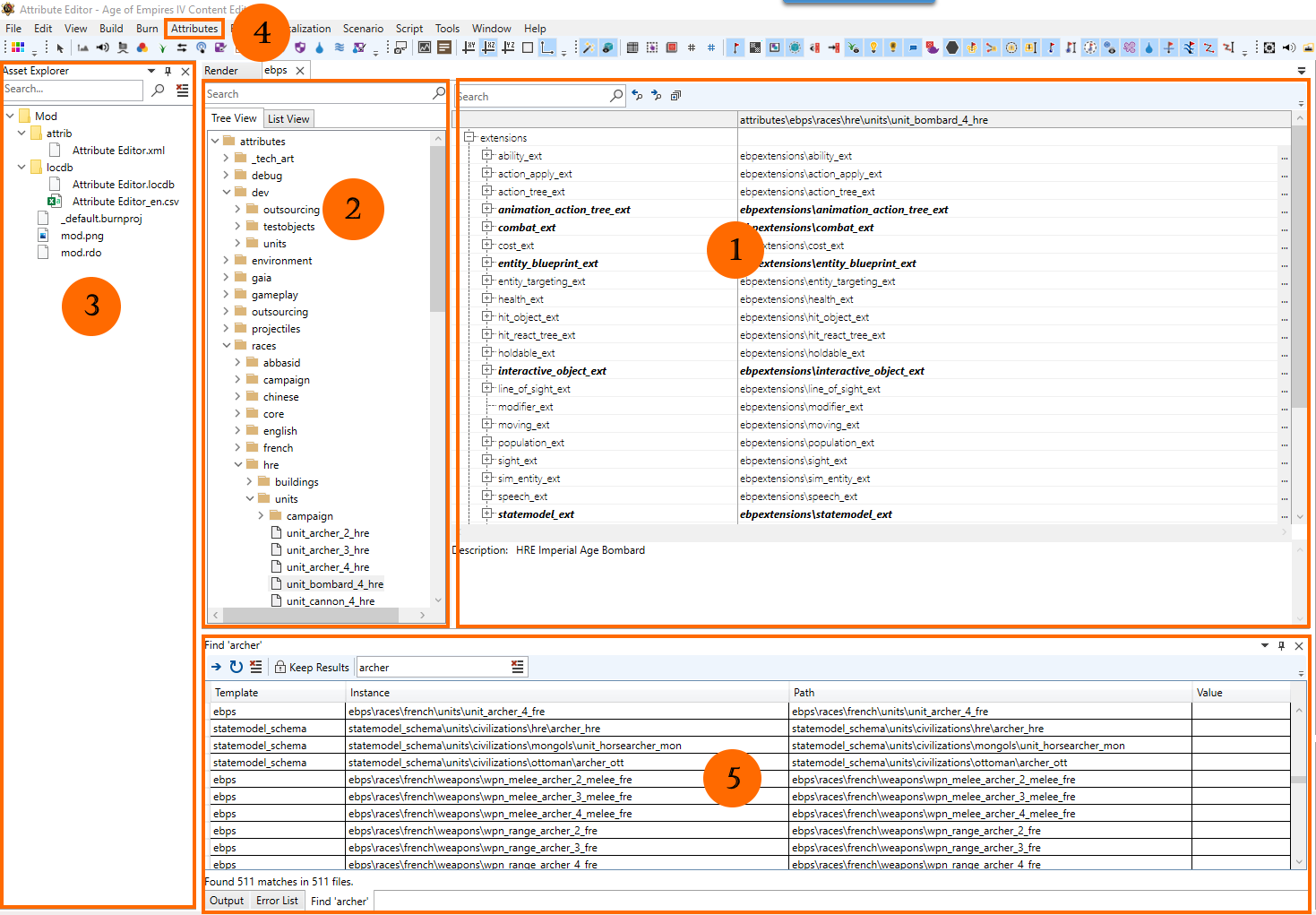The width and height of the screenshot is (1316, 915).
Task: Click the purple shield toolbar icon
Action: (299, 47)
